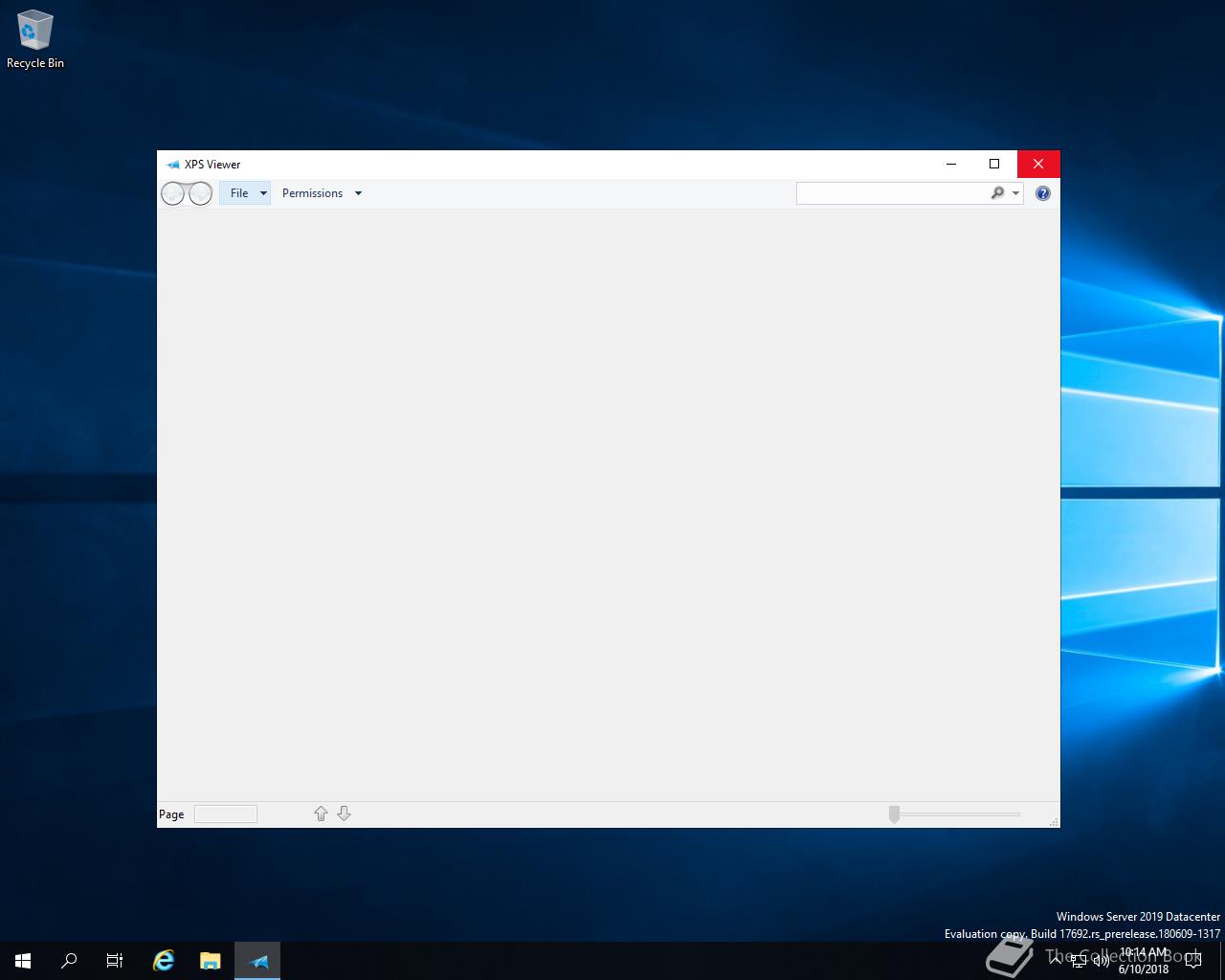Go to next page with down arrow
This screenshot has height=980, width=1225.
pos(344,813)
